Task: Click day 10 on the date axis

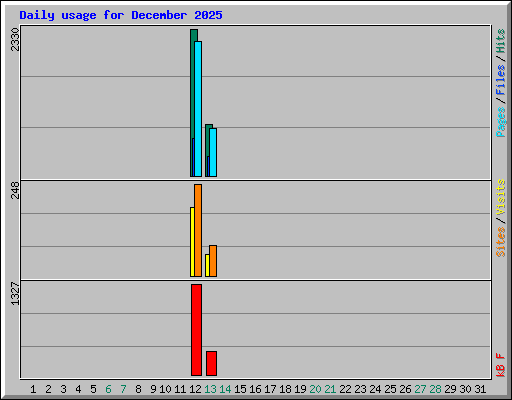Action: pos(165,389)
